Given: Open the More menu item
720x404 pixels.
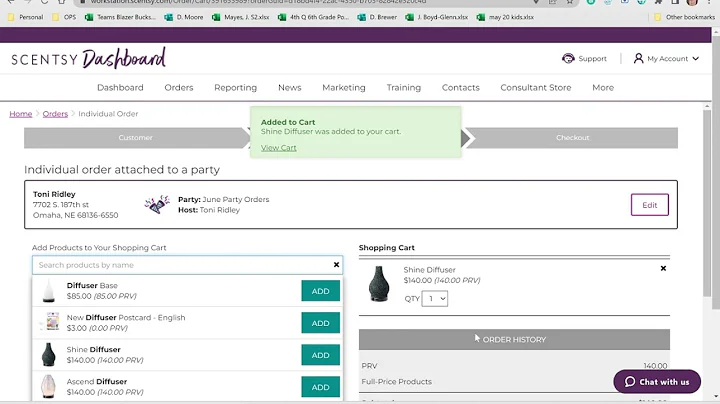Looking at the screenshot, I should coord(603,87).
